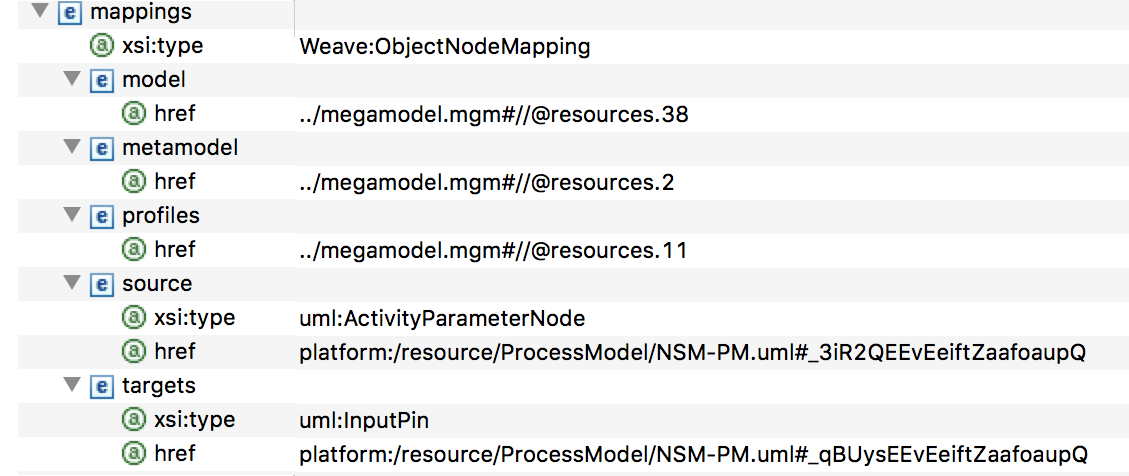Collapse the profiles element

click(x=71, y=216)
